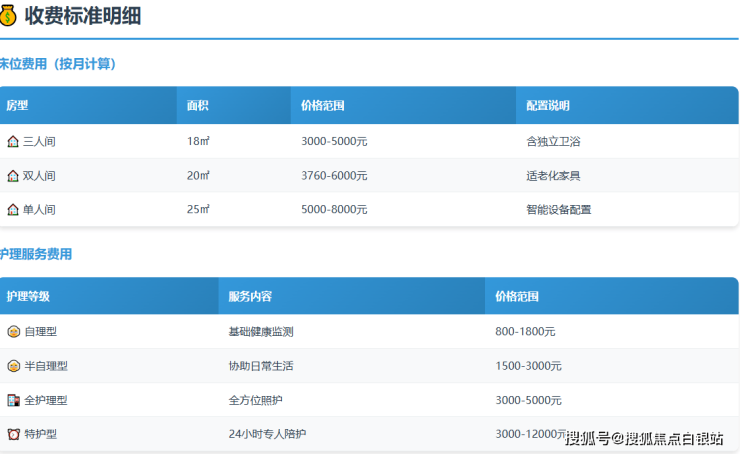Click the 含独立卫浴 configuration cell
The width and height of the screenshot is (740, 454).
coord(553,142)
